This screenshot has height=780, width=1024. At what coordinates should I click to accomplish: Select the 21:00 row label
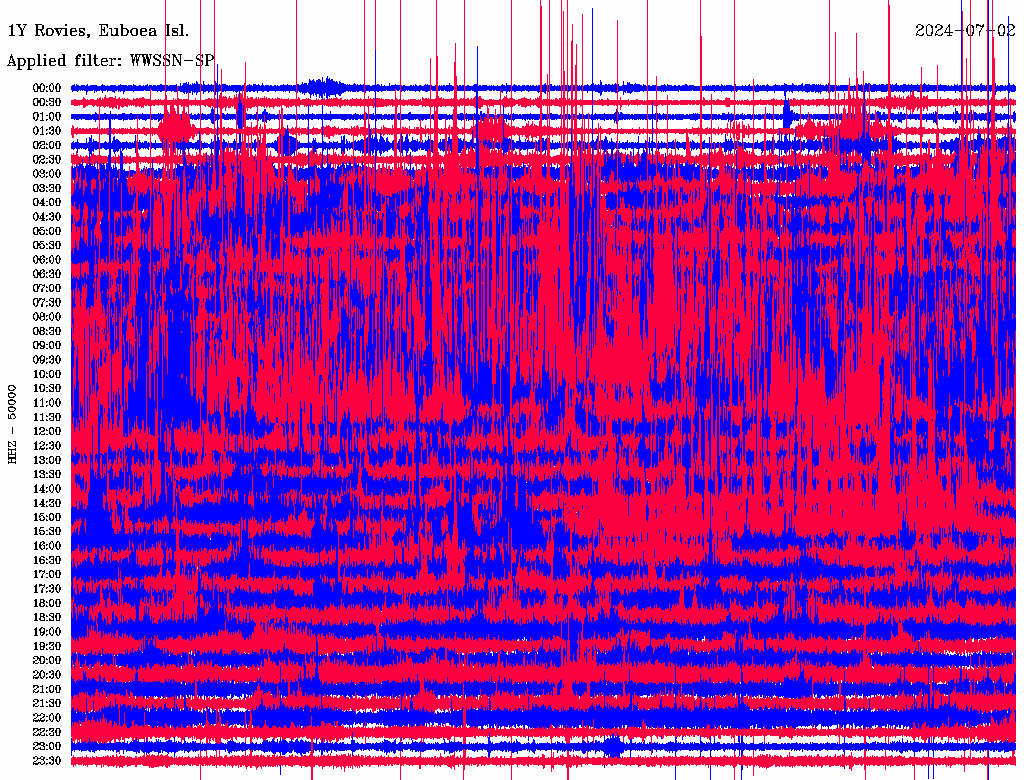[48, 689]
